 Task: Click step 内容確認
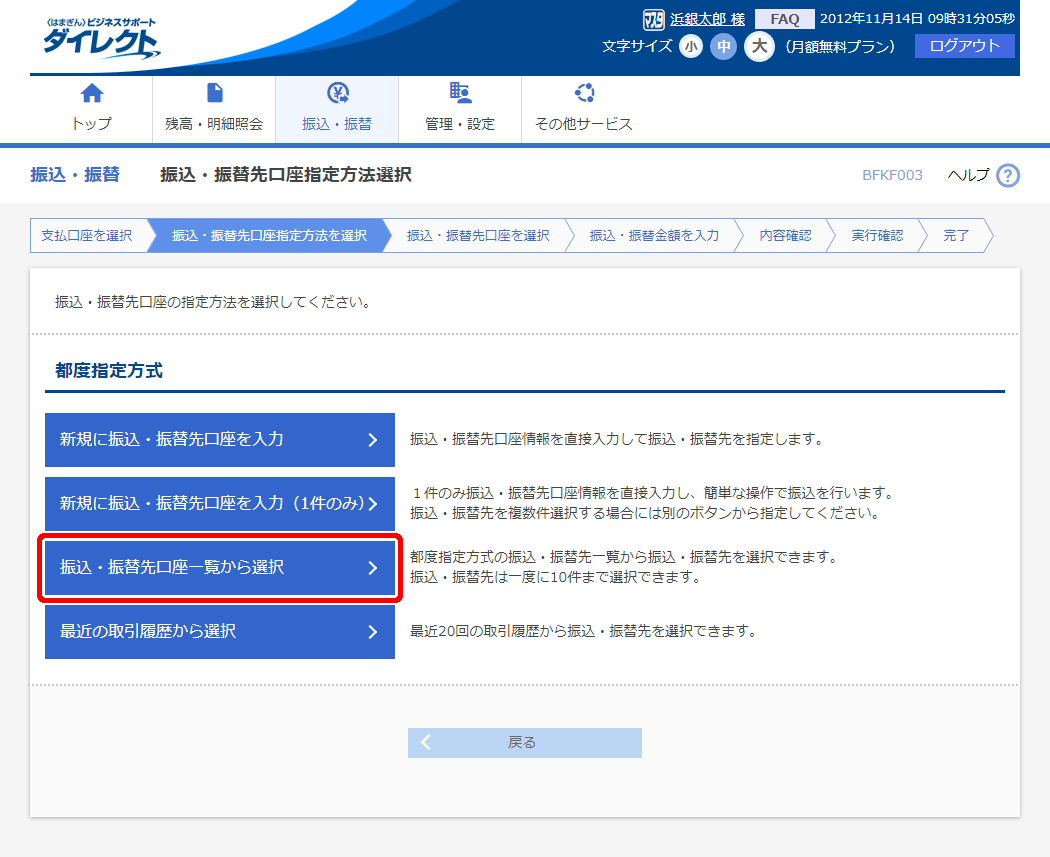(x=785, y=236)
